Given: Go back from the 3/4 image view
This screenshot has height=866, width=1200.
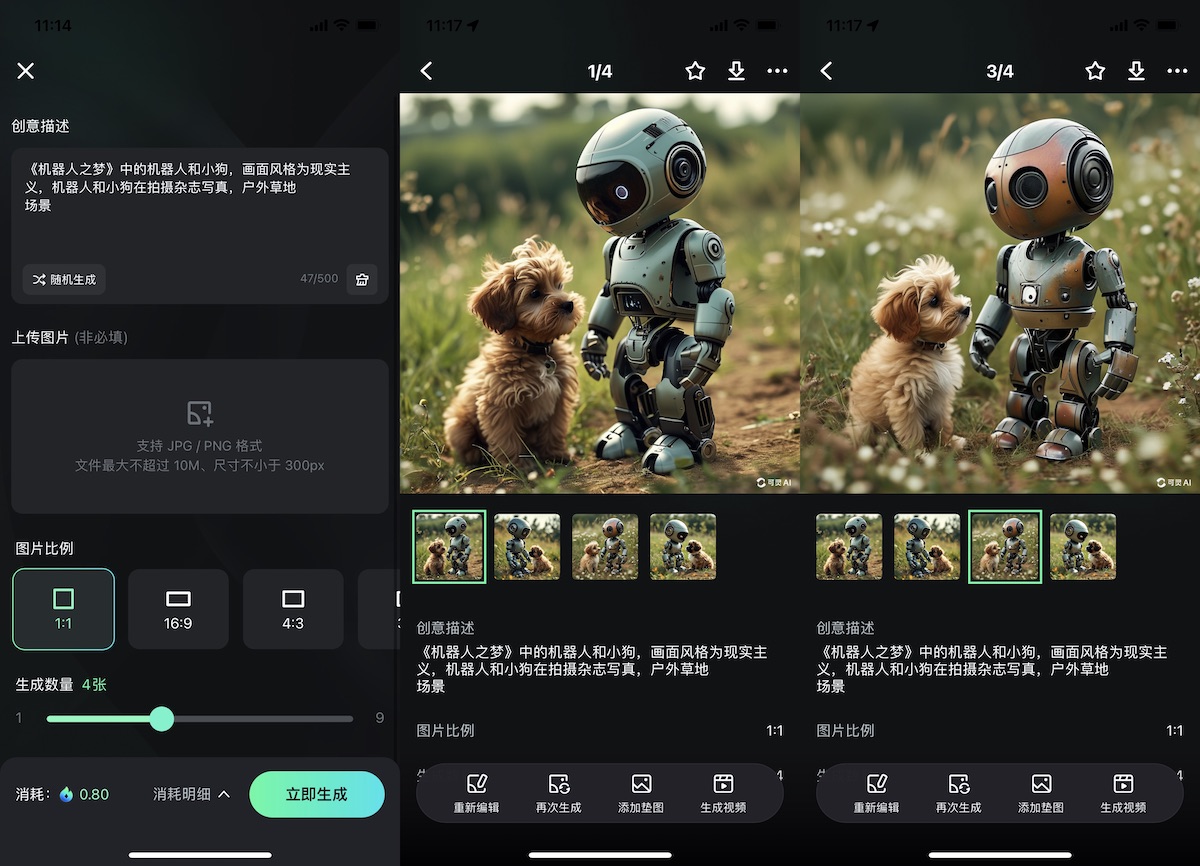Looking at the screenshot, I should click(x=827, y=71).
